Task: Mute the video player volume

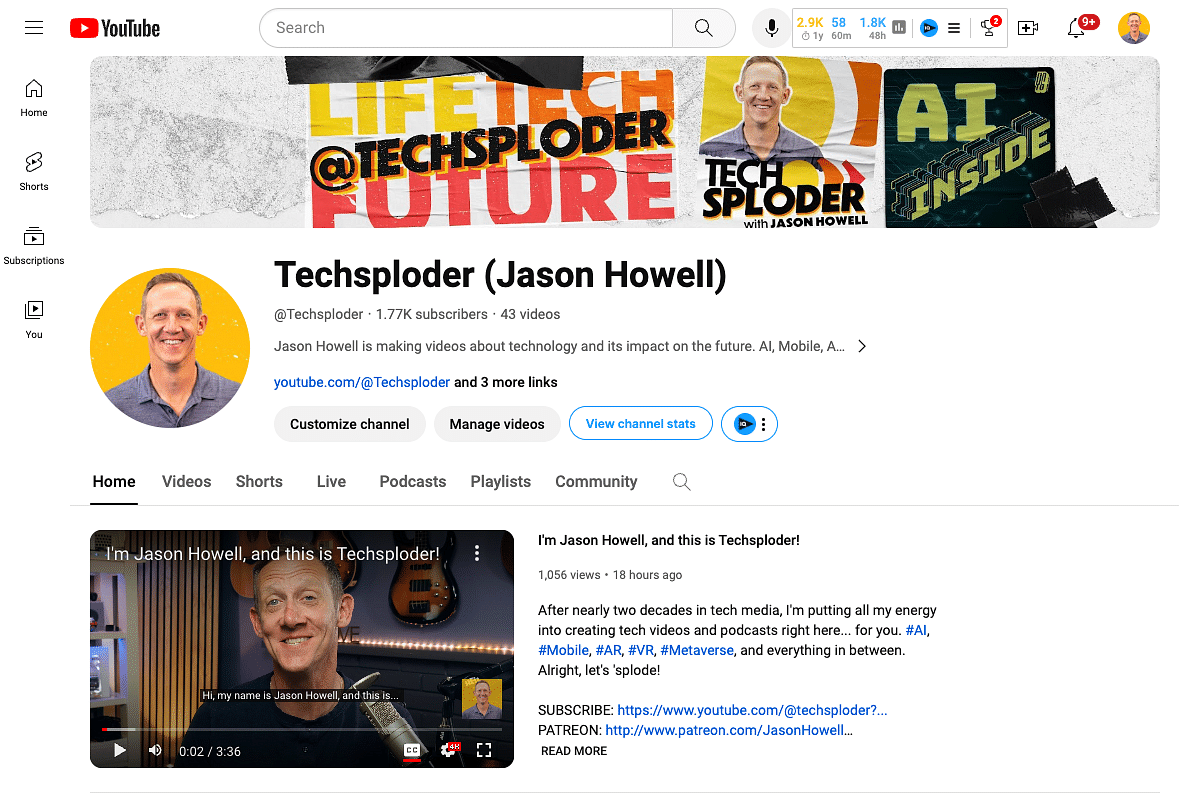Action: (155, 750)
